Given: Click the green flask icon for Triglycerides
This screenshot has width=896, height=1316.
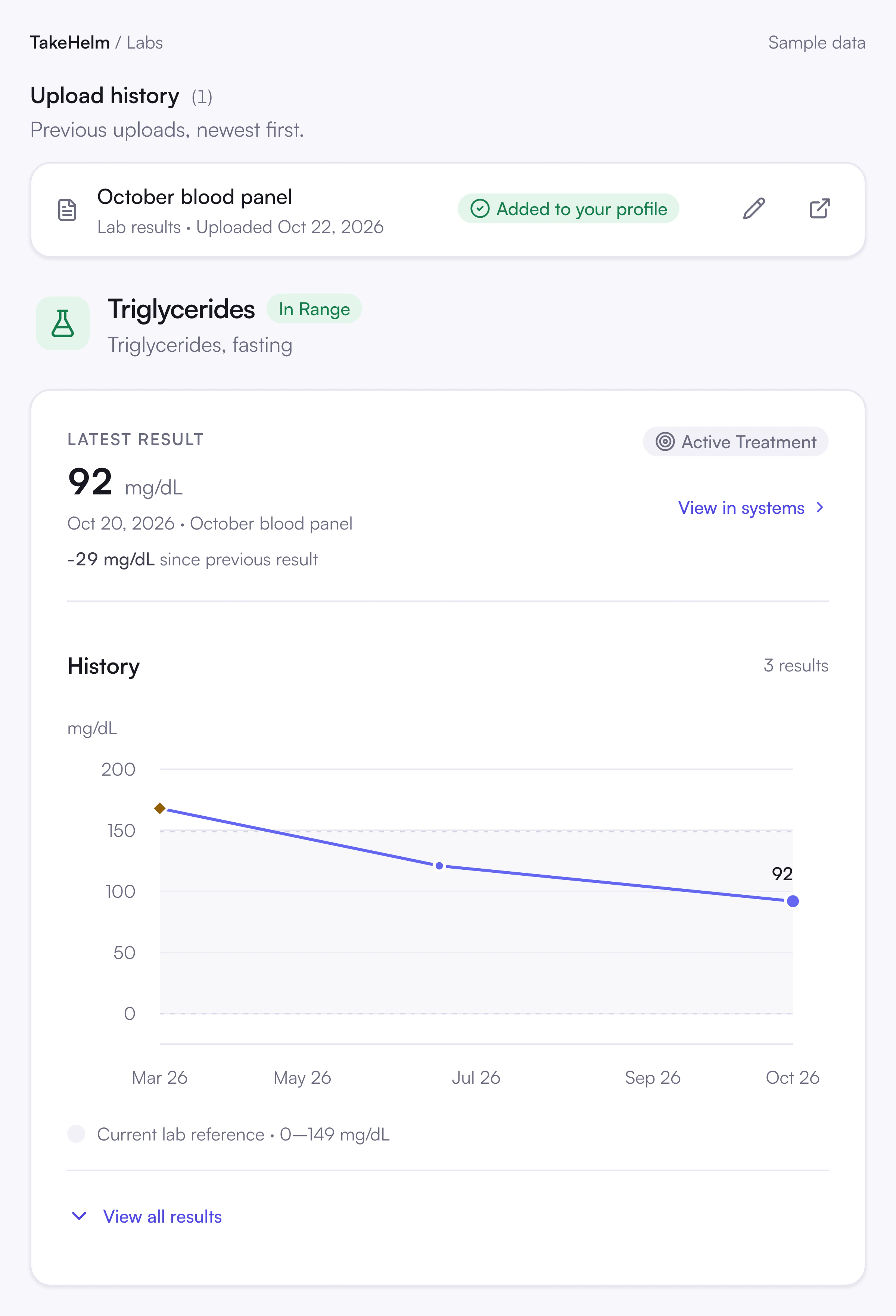Looking at the screenshot, I should pyautogui.click(x=63, y=323).
